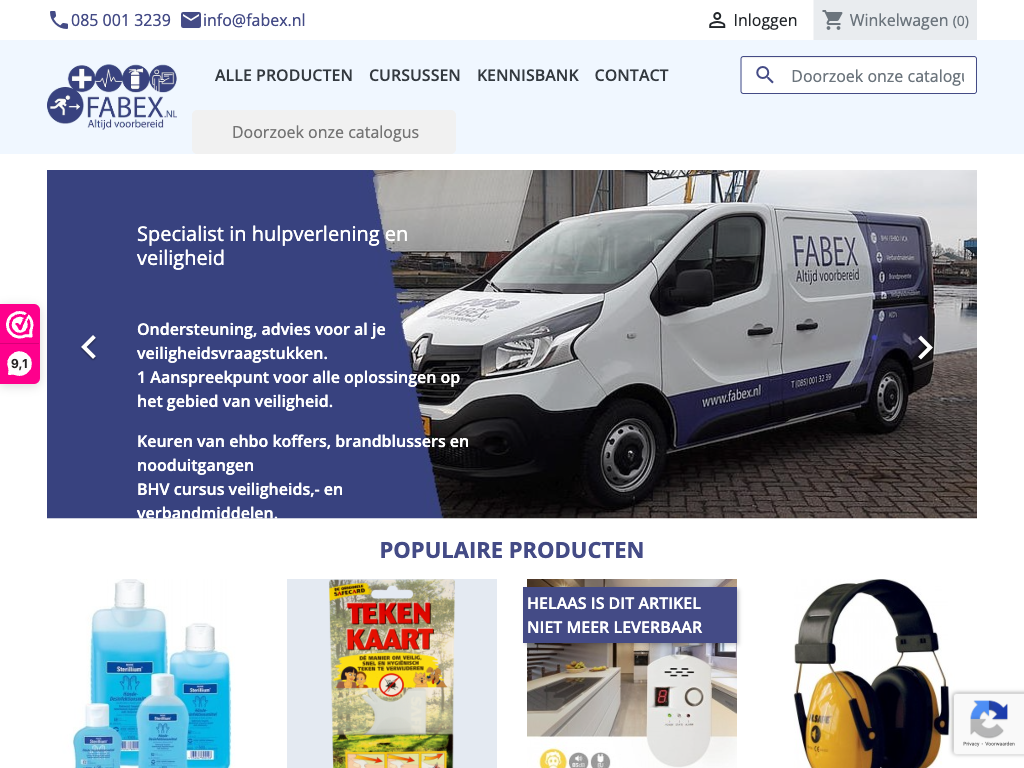This screenshot has height=768, width=1024.
Task: Click the phone icon beside 085 001 3239
Action: pyautogui.click(x=58, y=20)
